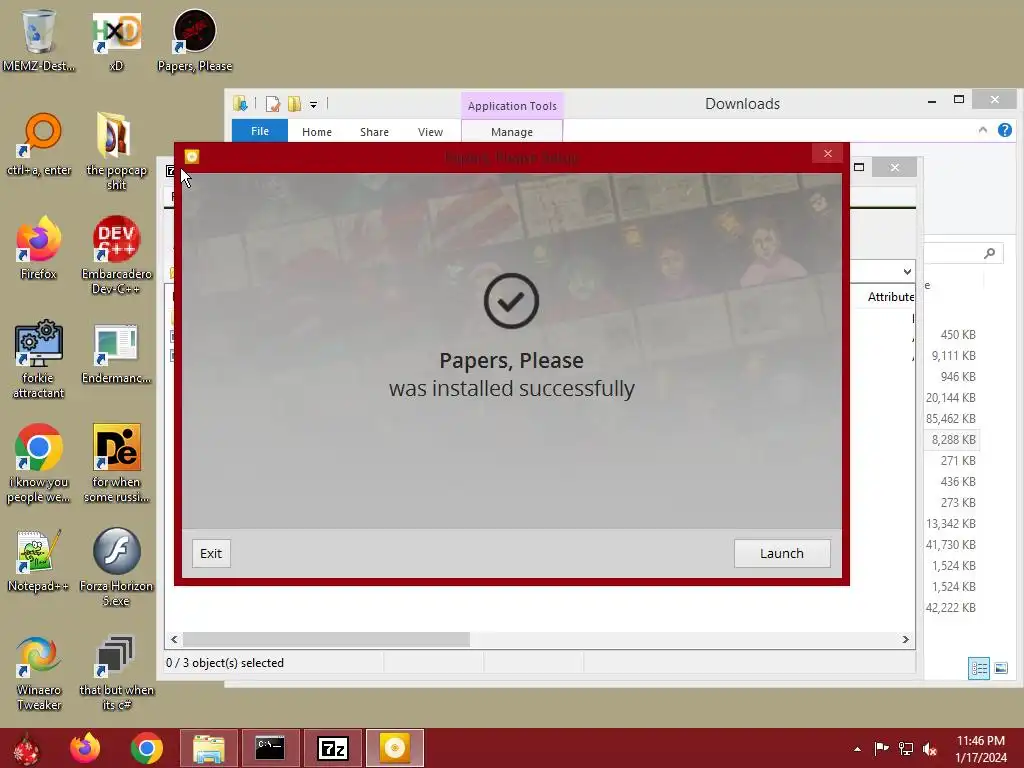The image size is (1024, 768).
Task: Select the Chrome 'i know you people' shortcut
Action: (39, 463)
